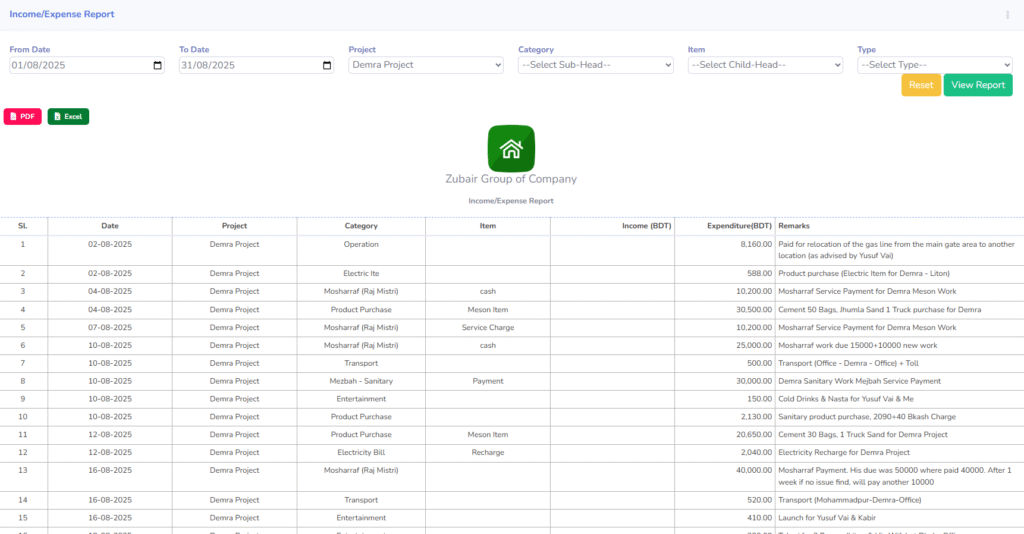Export the report as PDF
This screenshot has width=1024, height=534.
(23, 116)
